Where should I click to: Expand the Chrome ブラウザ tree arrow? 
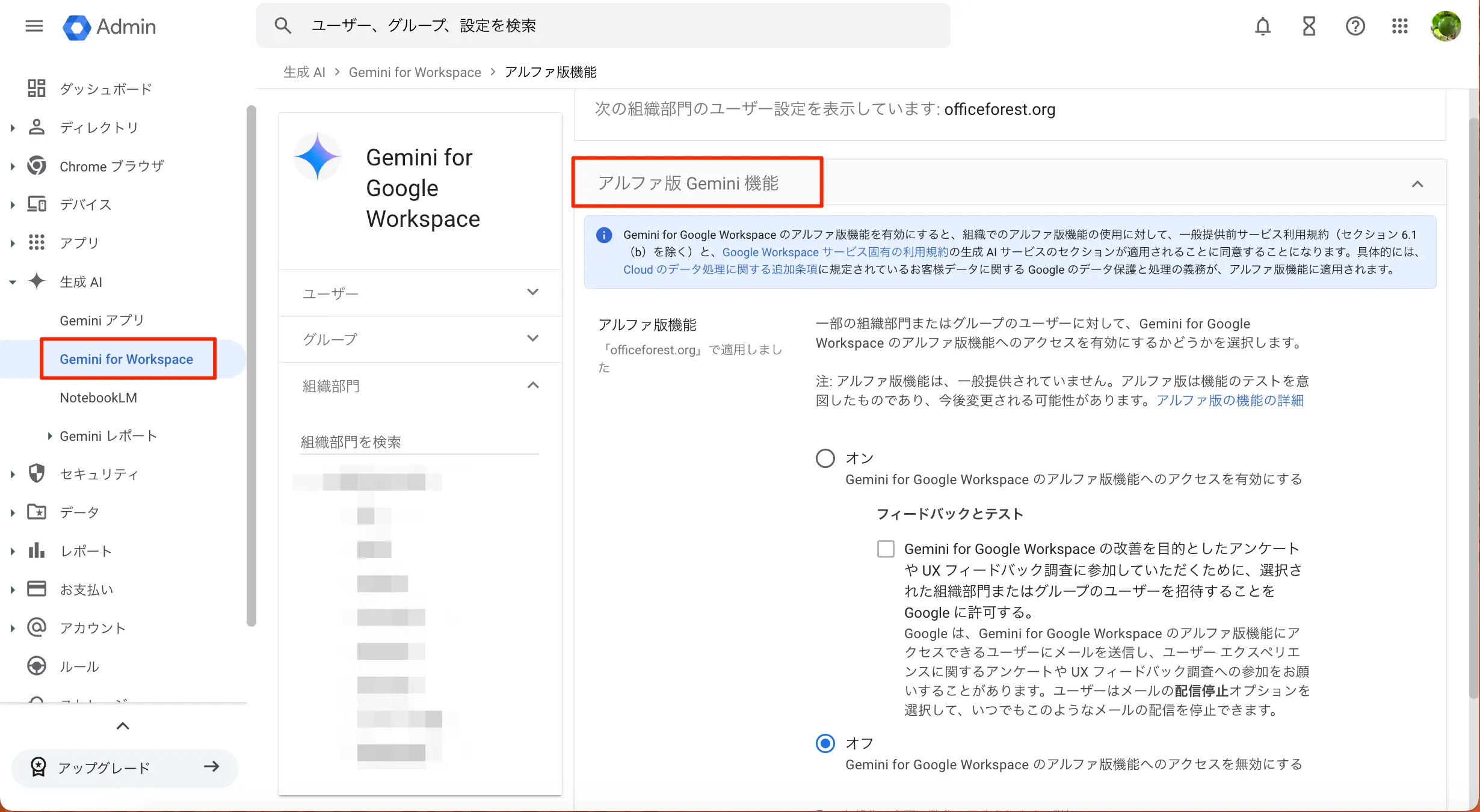pos(12,166)
